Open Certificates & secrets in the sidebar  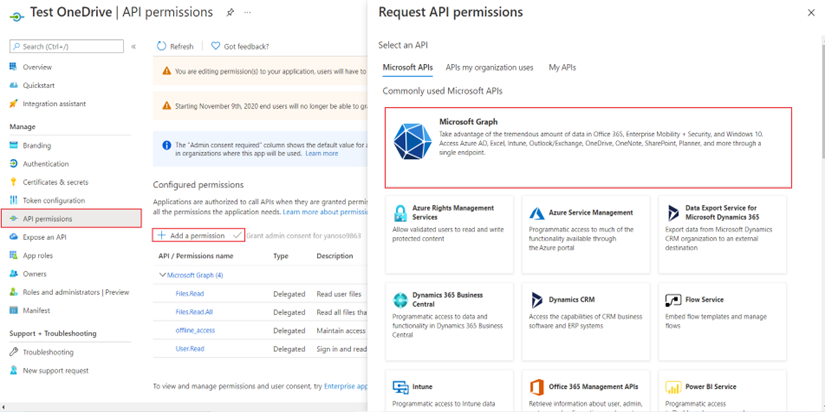[x=55, y=182]
